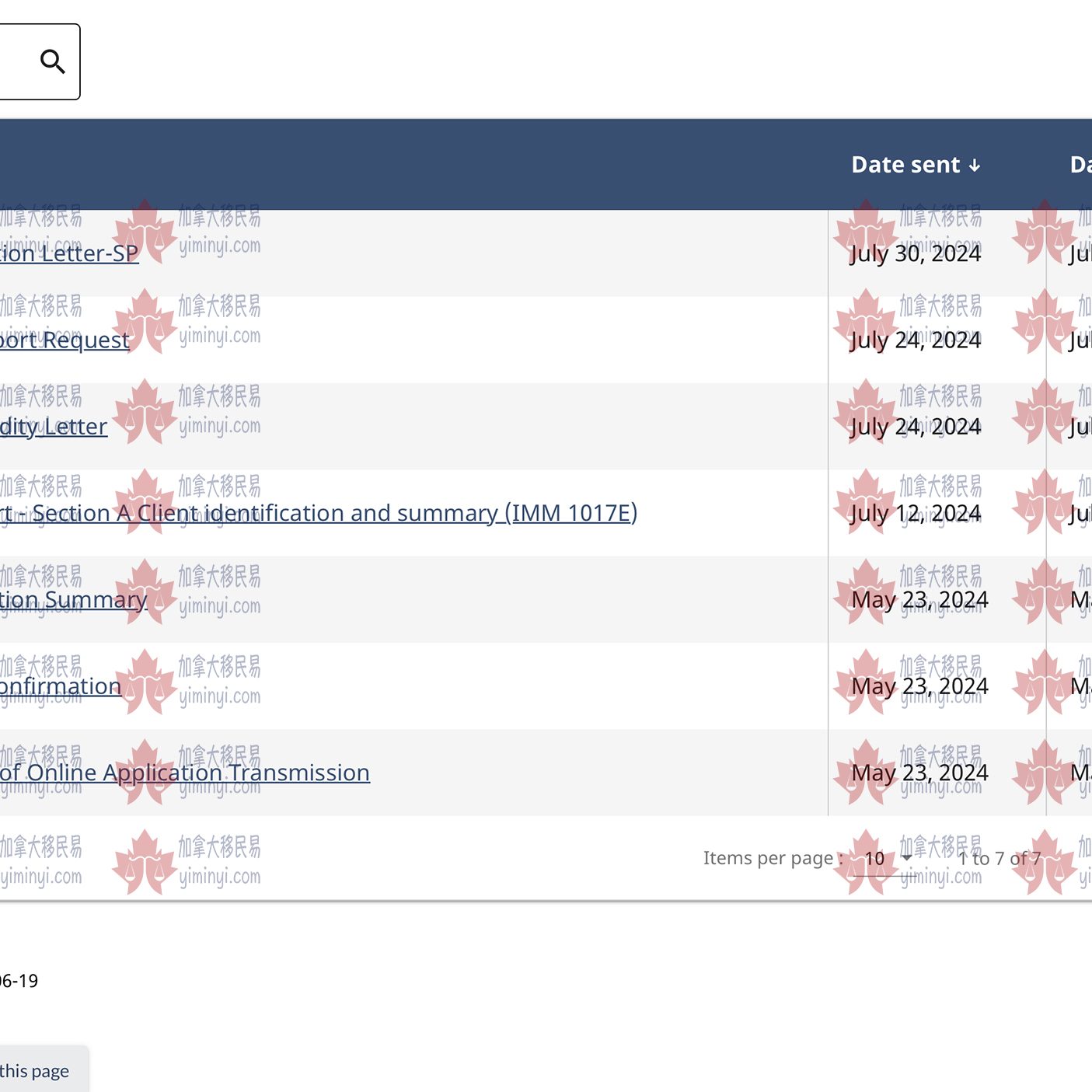
Task: Click the sort arrow beside Date sent
Action: coord(975,166)
